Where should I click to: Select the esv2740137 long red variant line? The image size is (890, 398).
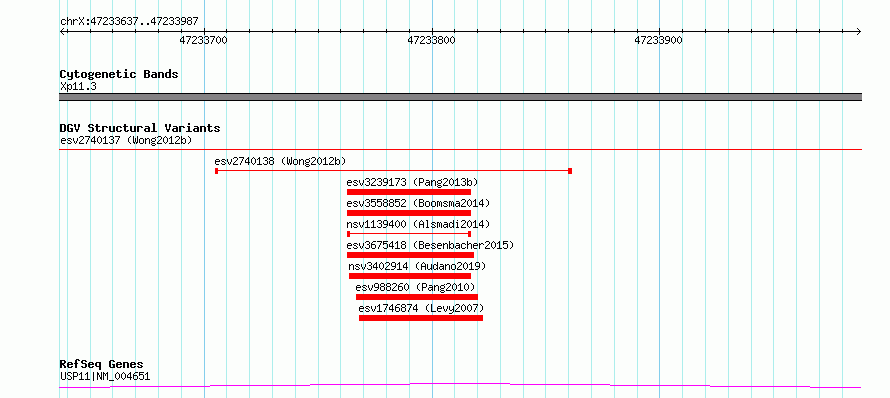(x=460, y=150)
